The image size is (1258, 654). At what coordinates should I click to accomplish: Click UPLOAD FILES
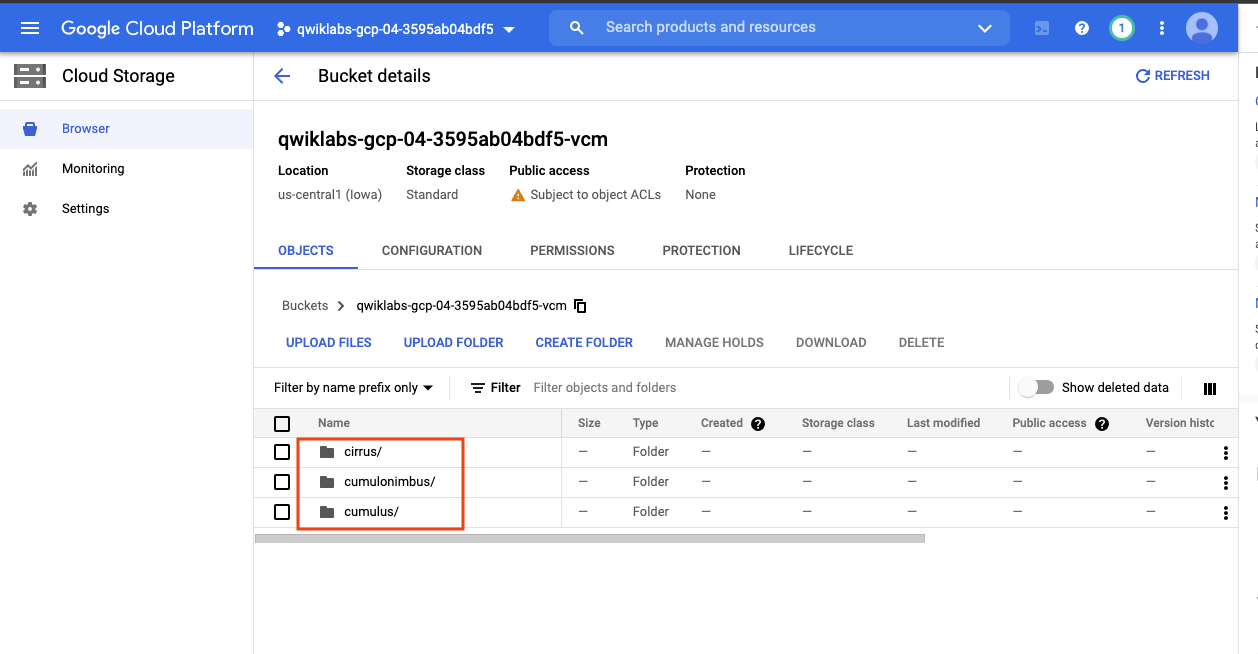tap(329, 343)
